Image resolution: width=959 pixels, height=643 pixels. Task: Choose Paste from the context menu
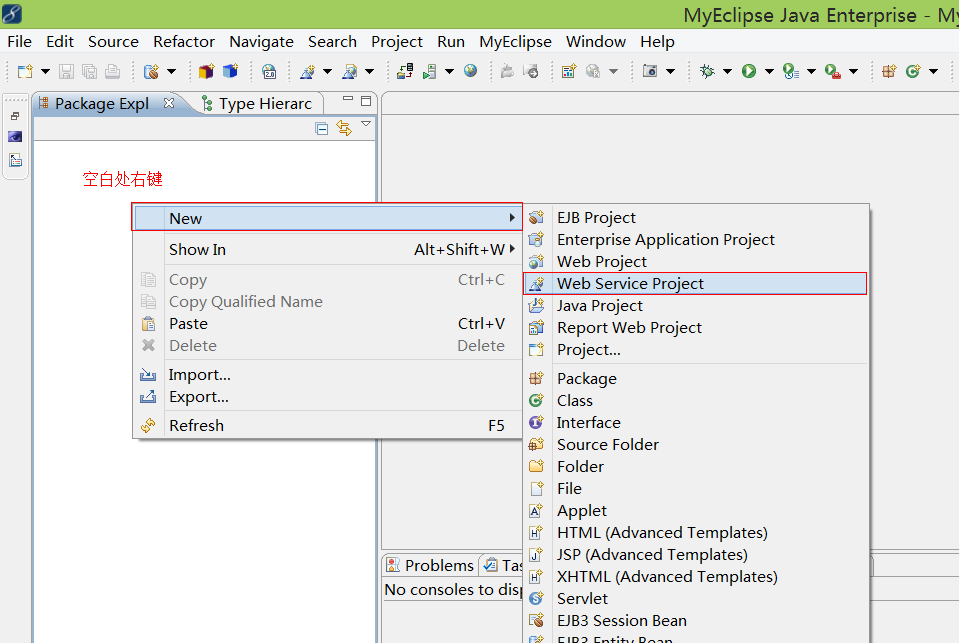click(x=328, y=324)
